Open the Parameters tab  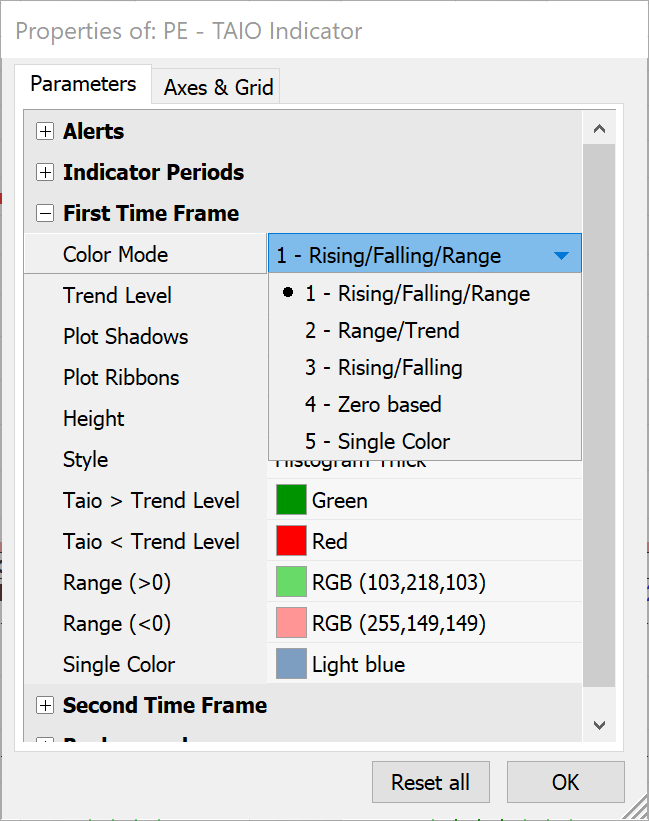(83, 84)
